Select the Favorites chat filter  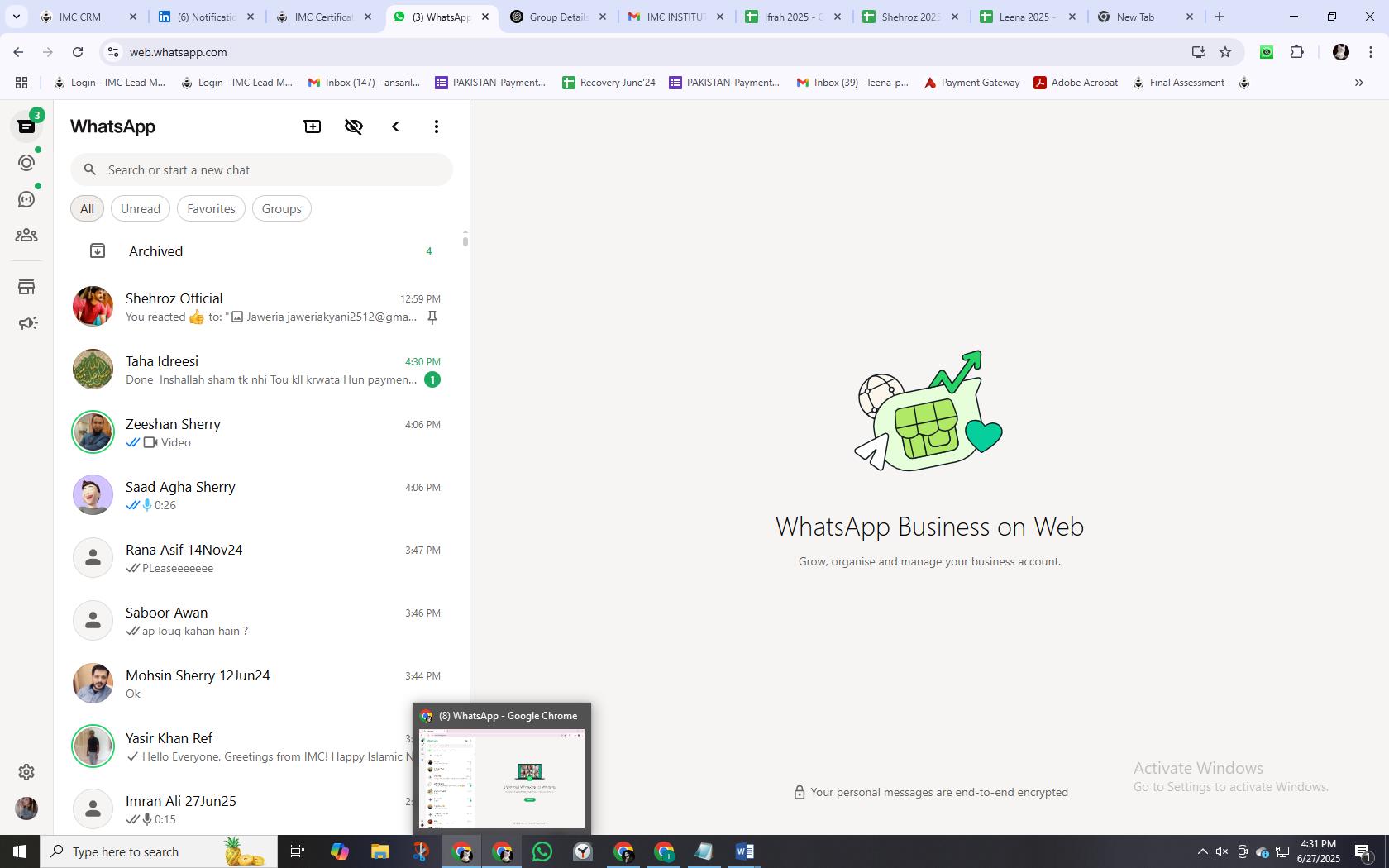pos(211,208)
